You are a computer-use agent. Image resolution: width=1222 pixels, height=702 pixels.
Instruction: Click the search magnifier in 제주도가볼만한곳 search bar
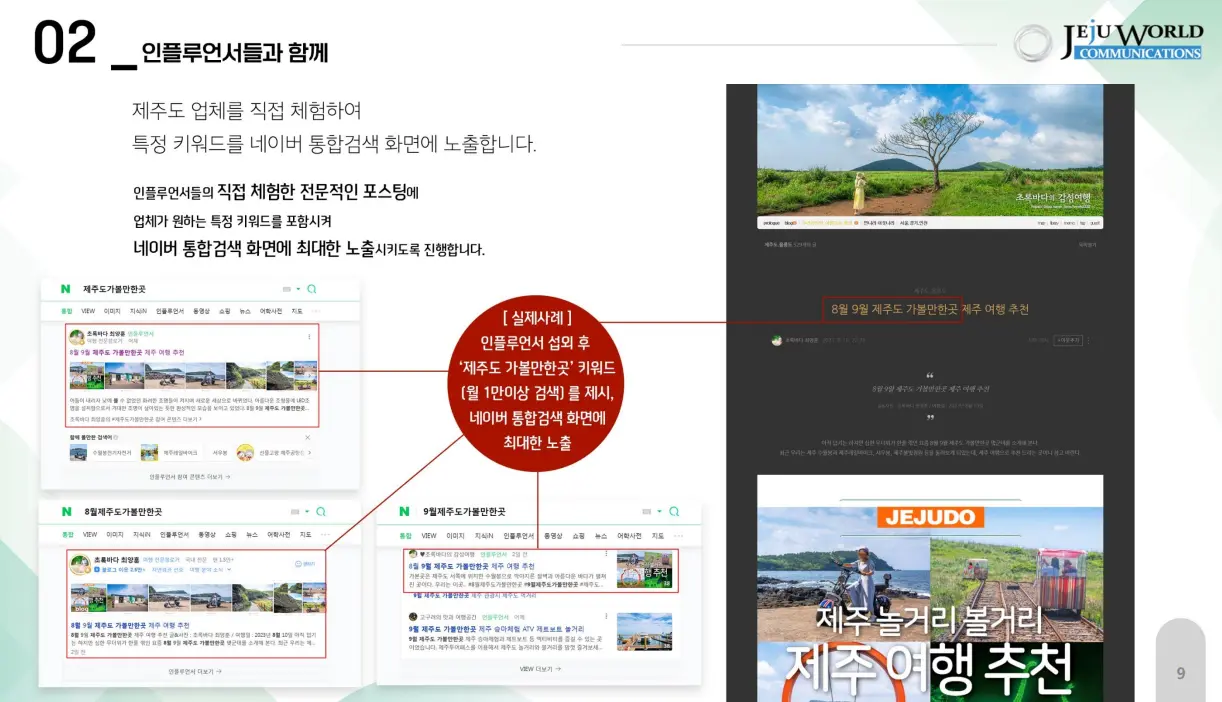click(311, 289)
